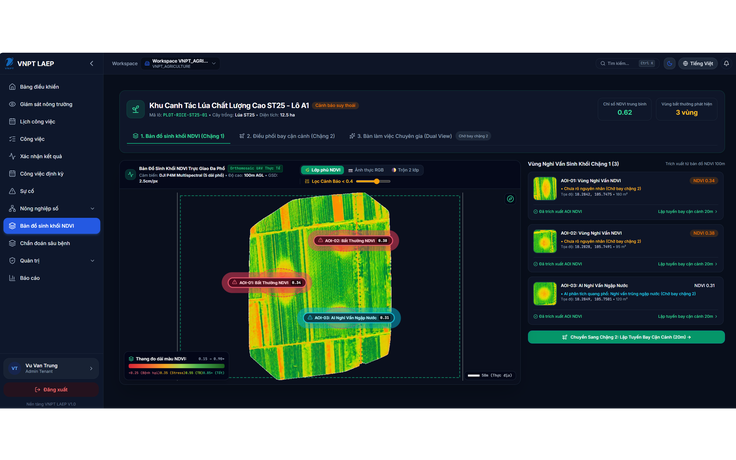The image size is (736, 460).
Task: Click the plant icon beside the plot title
Action: click(136, 109)
